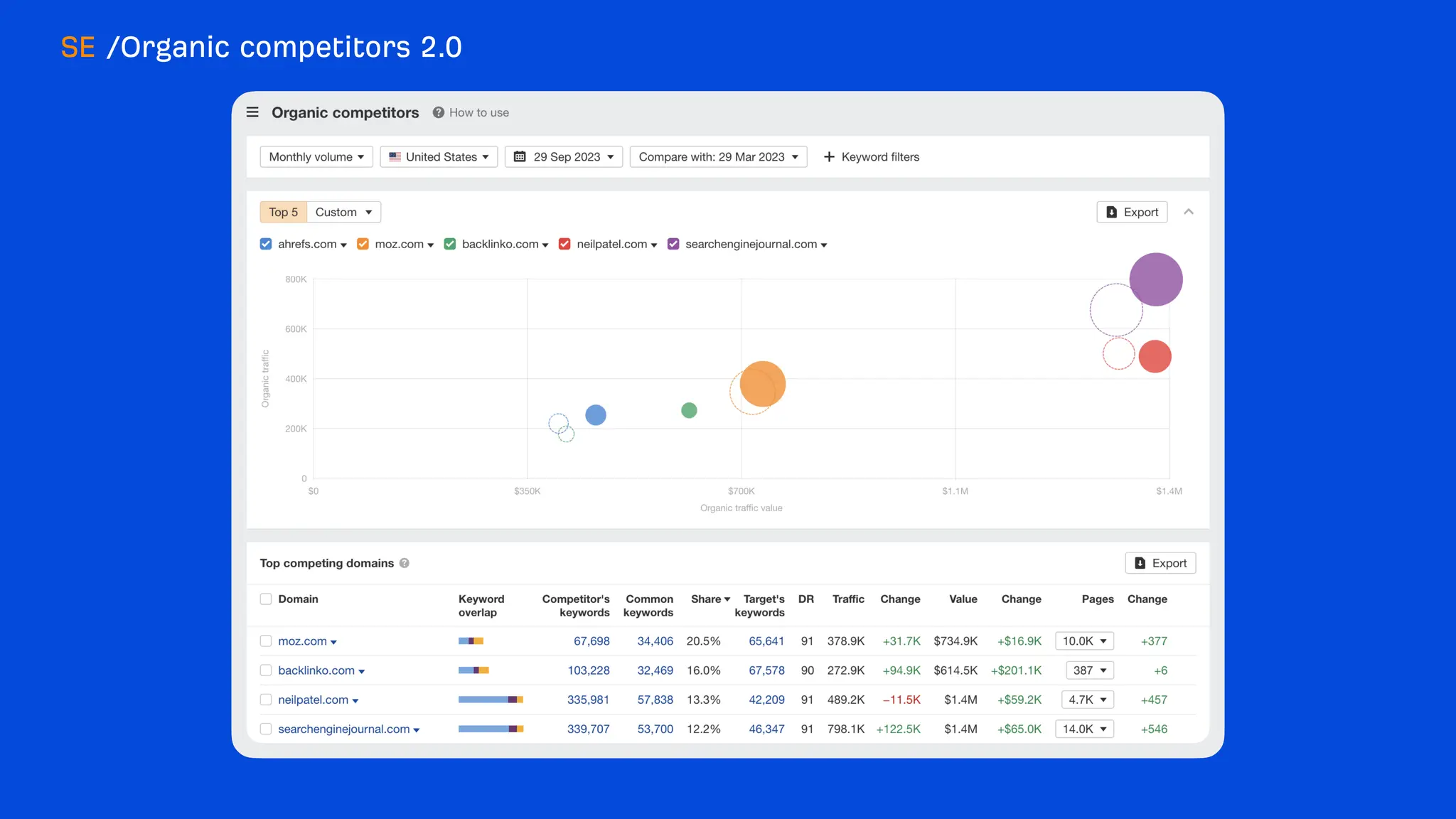Viewport: 1456px width, 819px height.
Task: Click backlinko.com keyword overlap bar
Action: 473,670
